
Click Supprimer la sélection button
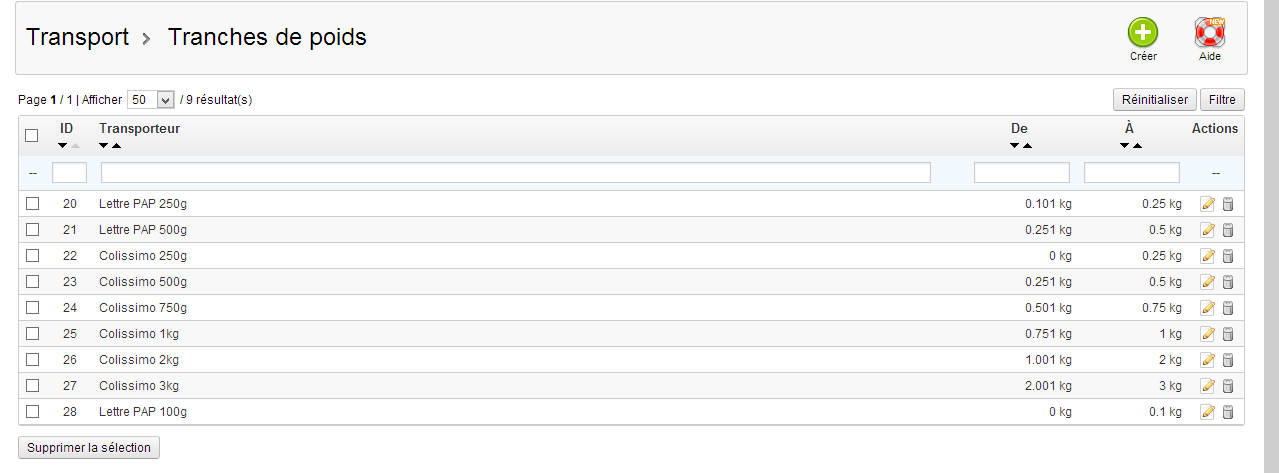point(89,447)
